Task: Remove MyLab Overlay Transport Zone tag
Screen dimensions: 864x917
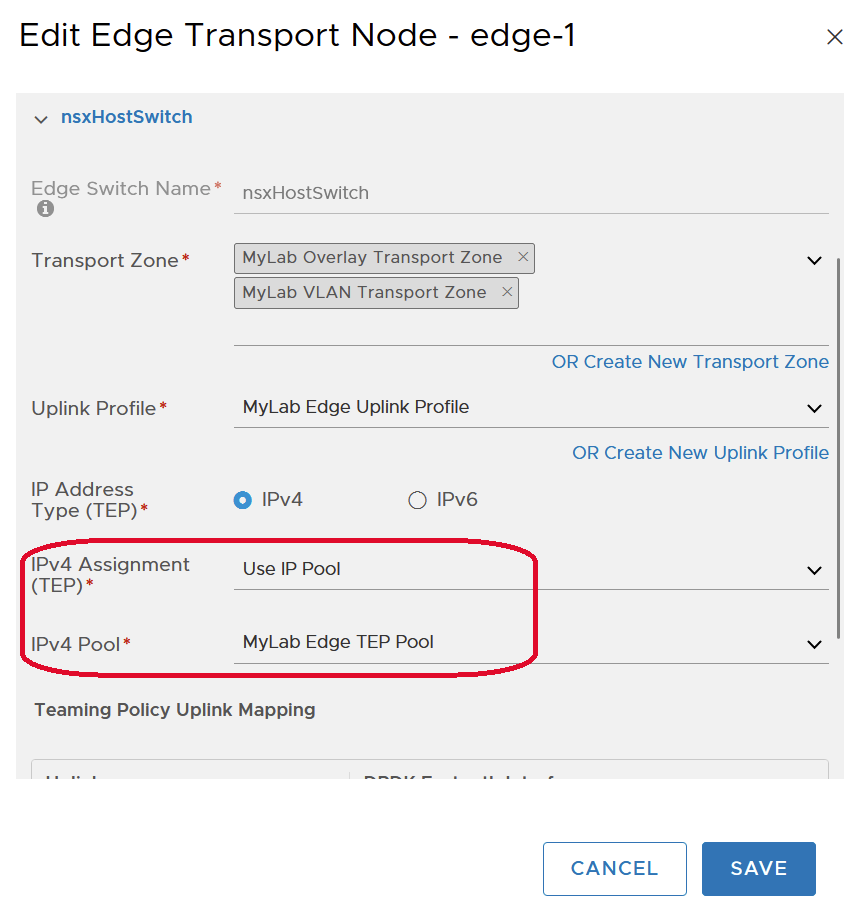Action: pos(523,257)
